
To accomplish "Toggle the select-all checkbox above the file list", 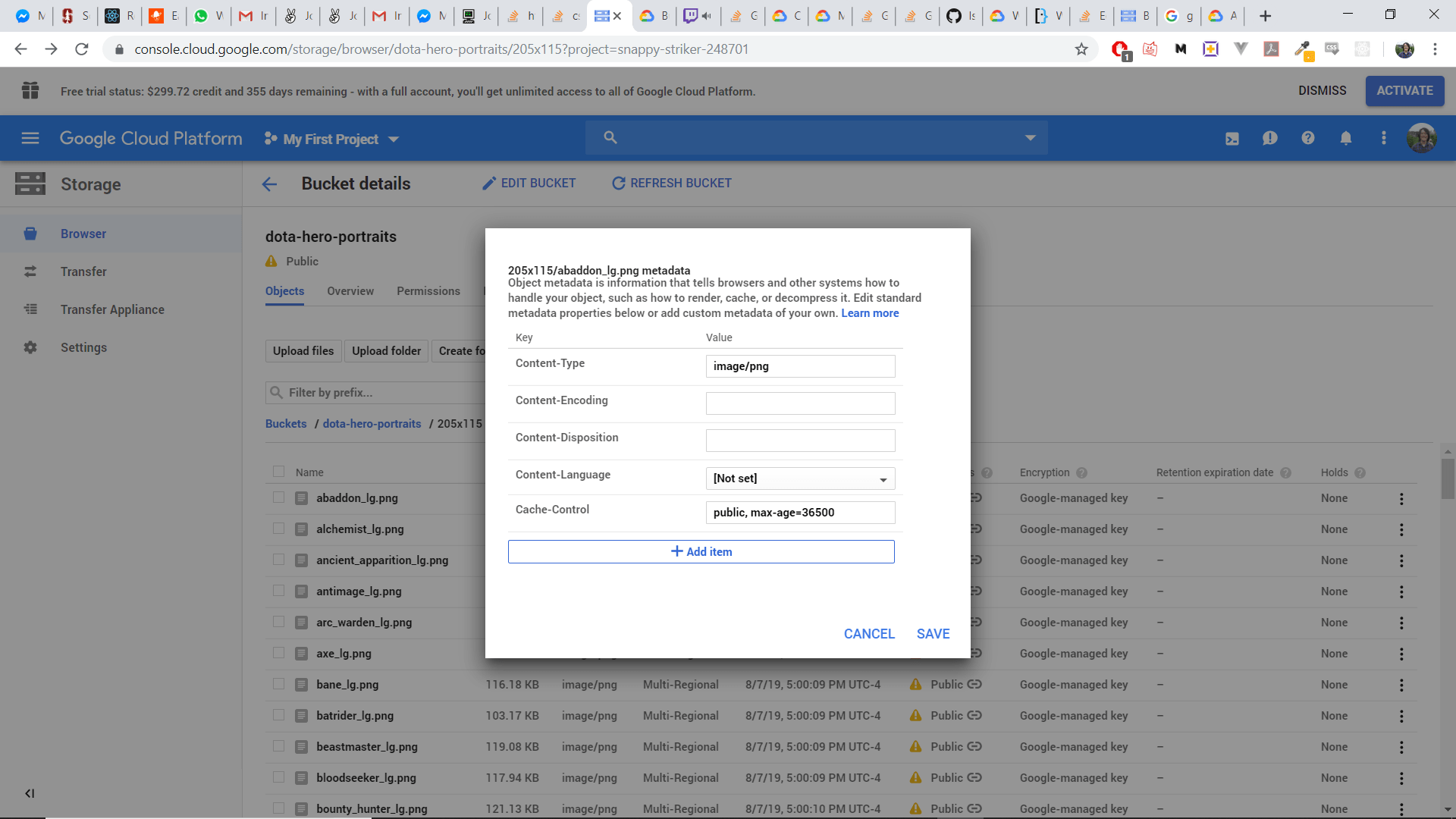I will point(278,471).
